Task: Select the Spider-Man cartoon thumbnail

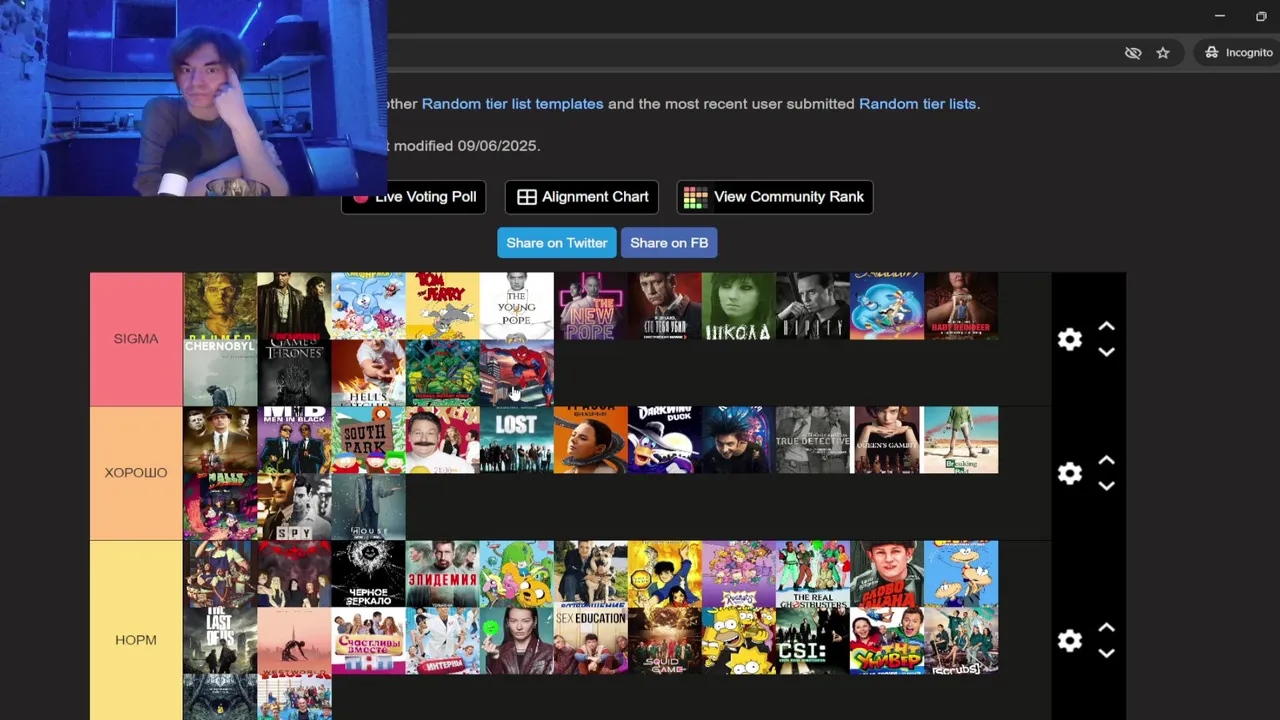Action: tap(517, 373)
